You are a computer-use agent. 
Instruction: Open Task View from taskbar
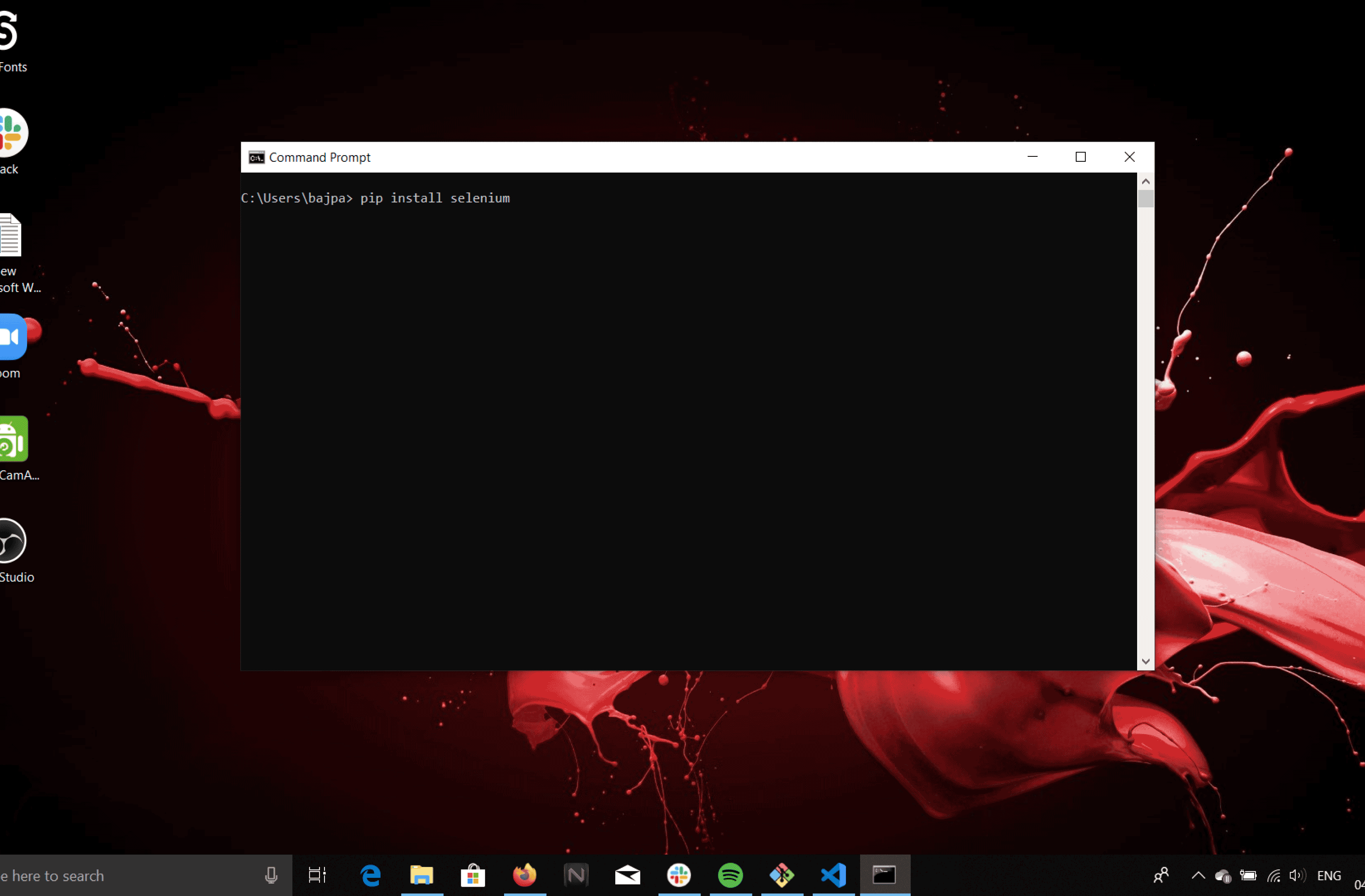pos(318,875)
